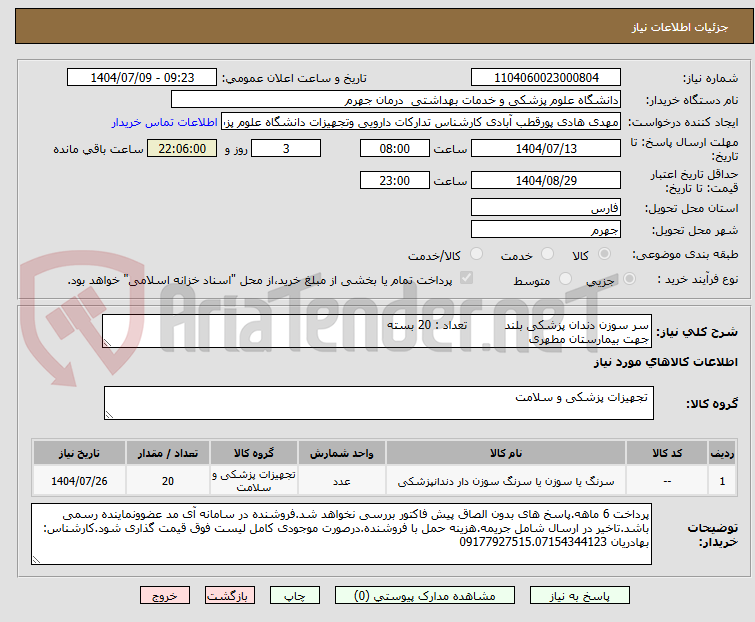Click the خروج exit button

tap(165, 596)
